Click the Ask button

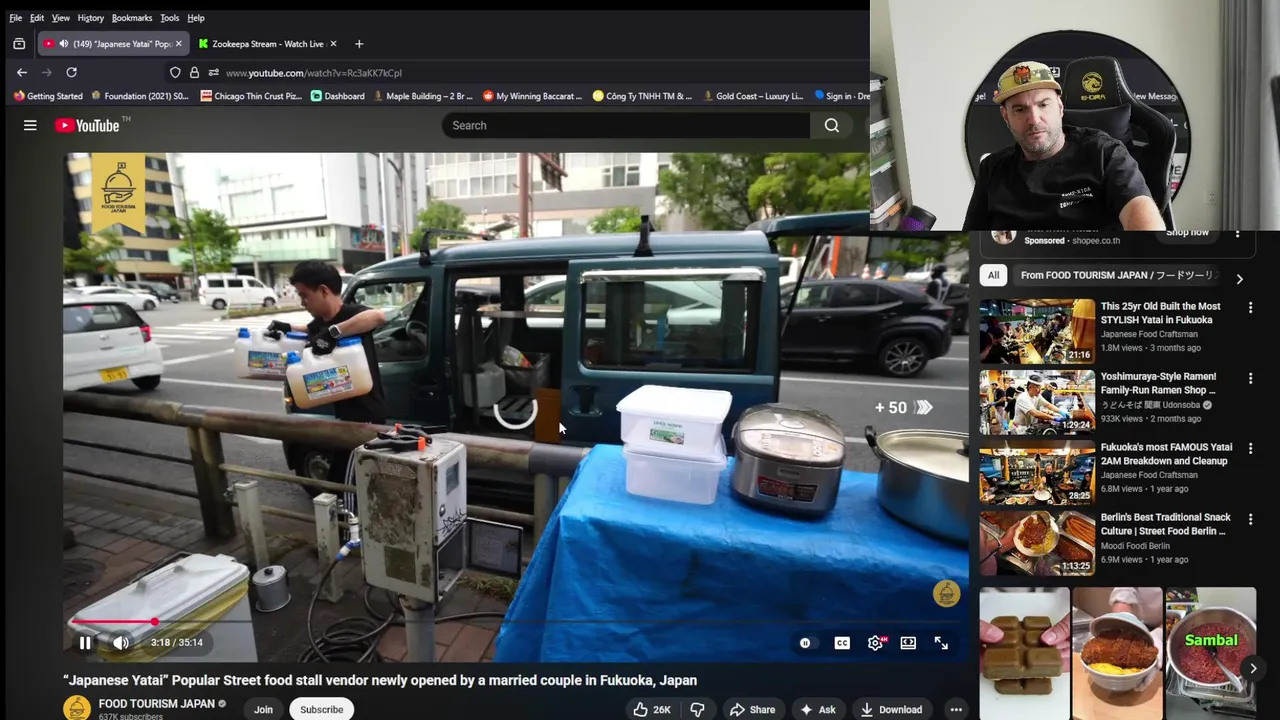coord(817,709)
